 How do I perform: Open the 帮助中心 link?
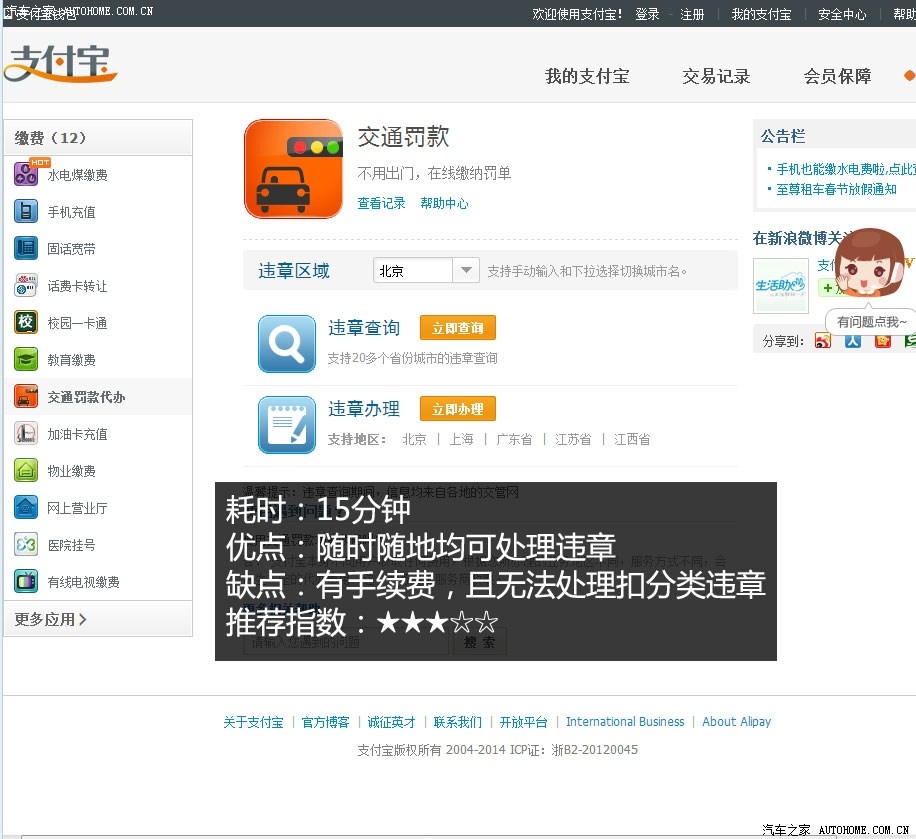click(444, 203)
